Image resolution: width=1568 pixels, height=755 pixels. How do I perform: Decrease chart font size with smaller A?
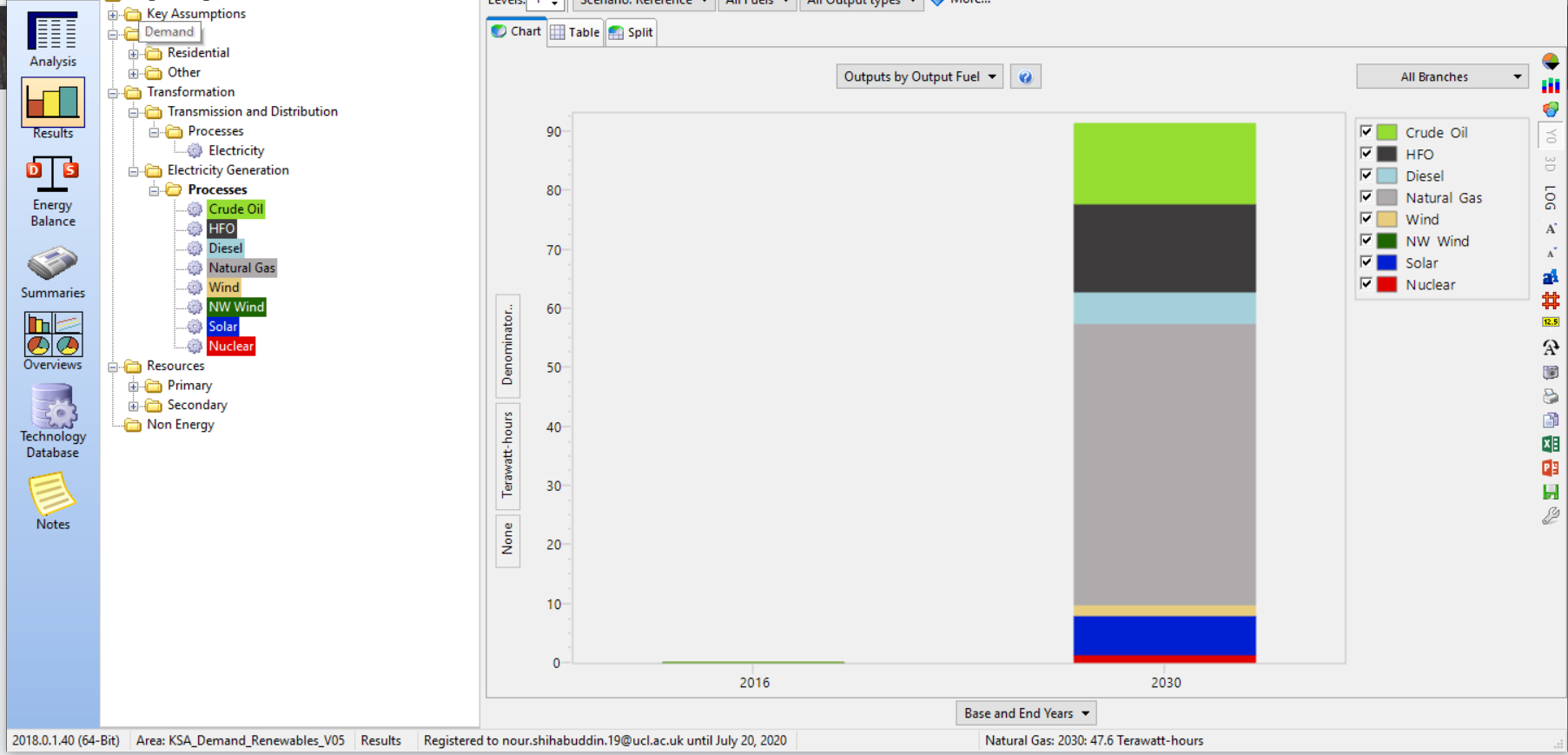coord(1551,253)
